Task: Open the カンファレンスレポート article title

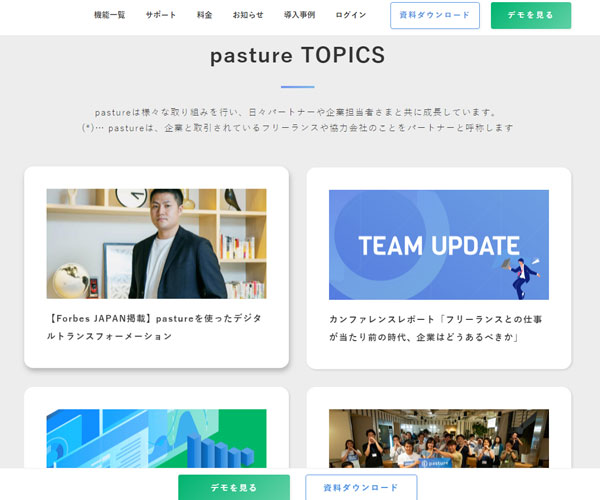Action: (435, 327)
